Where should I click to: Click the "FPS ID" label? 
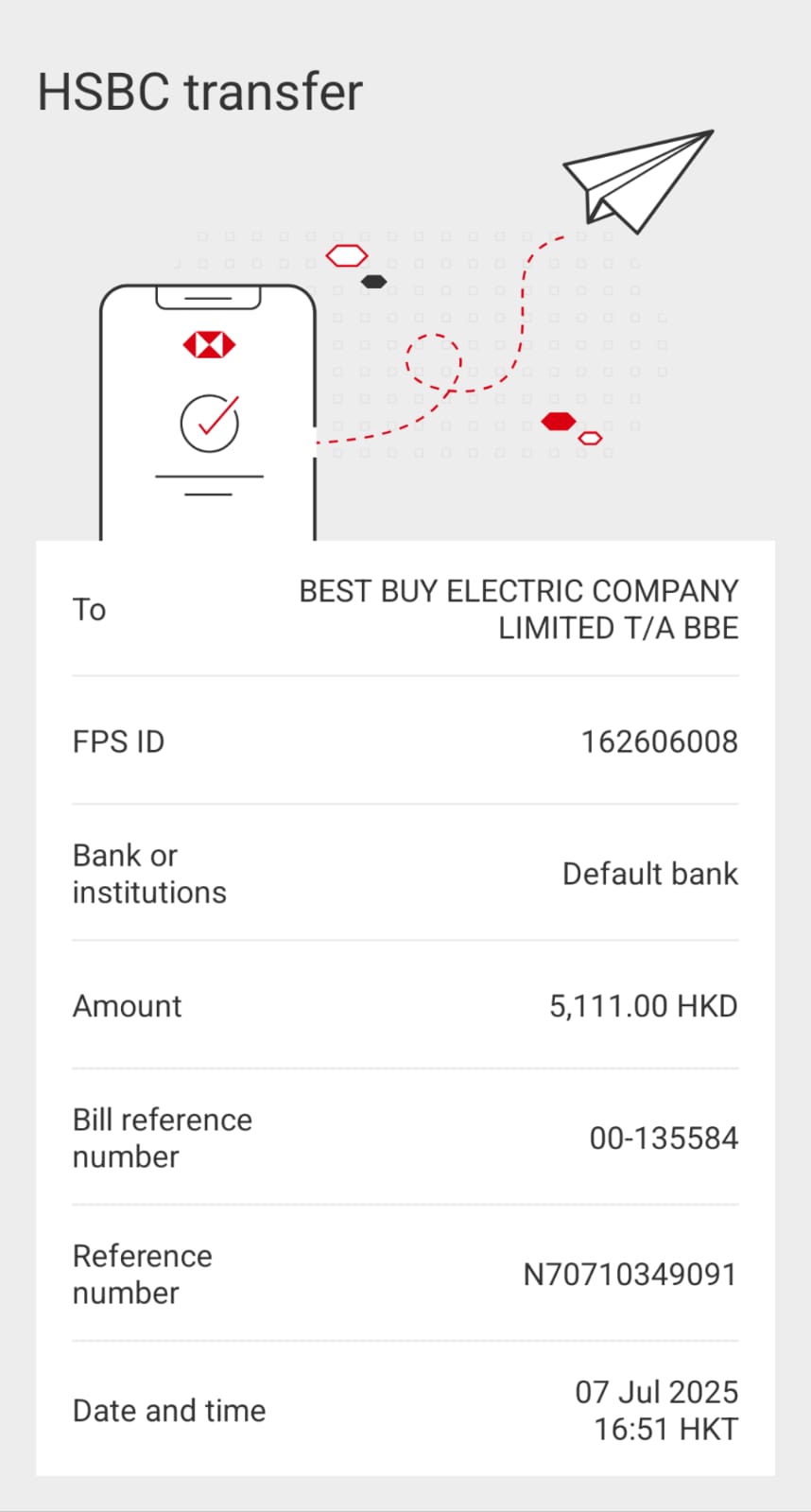point(118,741)
